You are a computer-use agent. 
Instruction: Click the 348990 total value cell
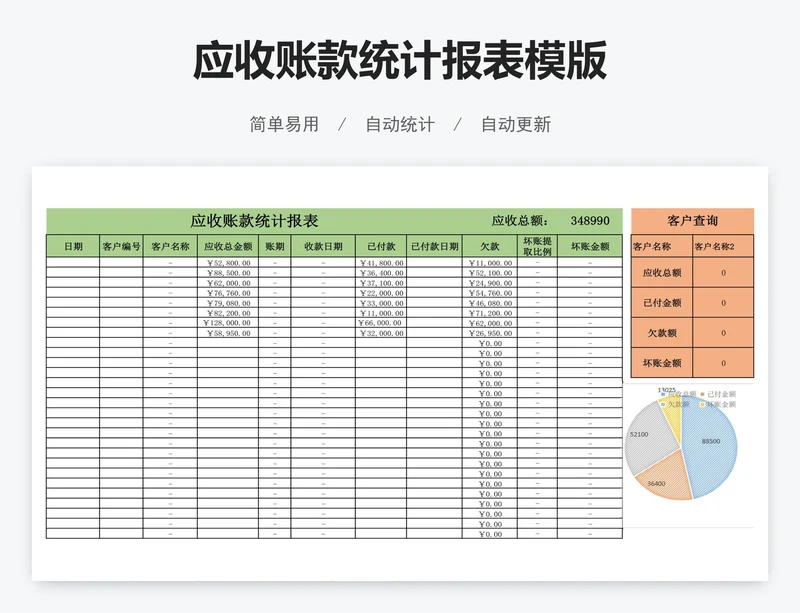(590, 220)
